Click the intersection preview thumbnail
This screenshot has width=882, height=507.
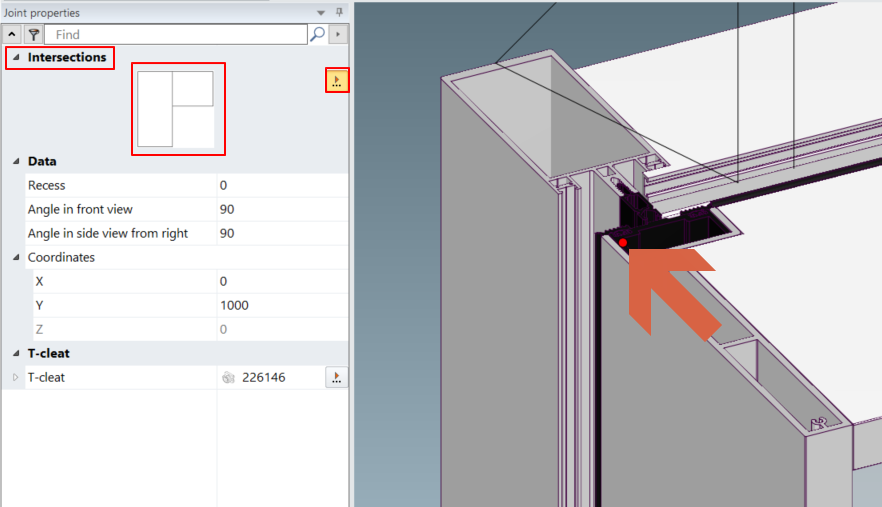tap(178, 109)
